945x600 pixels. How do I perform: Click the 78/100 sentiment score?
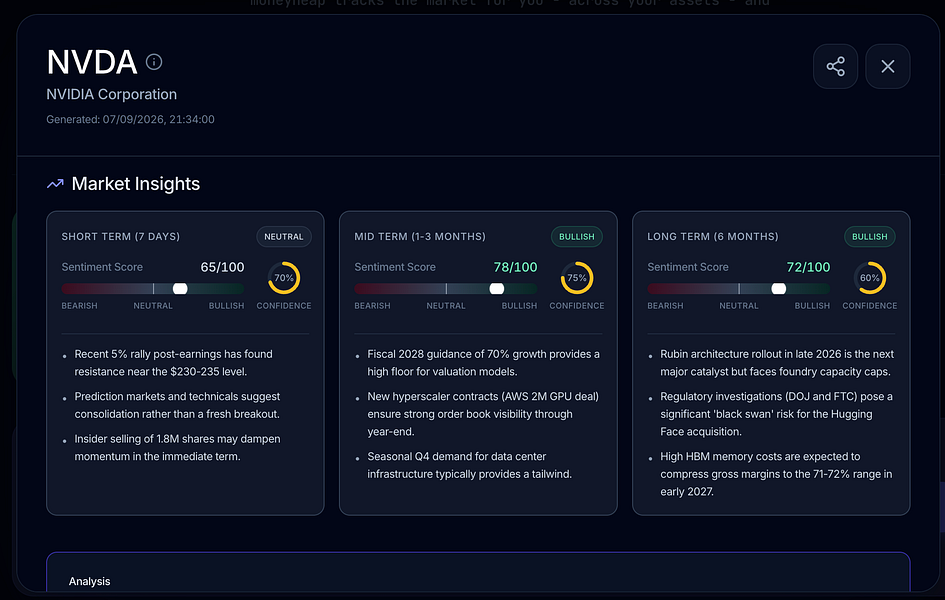[515, 267]
